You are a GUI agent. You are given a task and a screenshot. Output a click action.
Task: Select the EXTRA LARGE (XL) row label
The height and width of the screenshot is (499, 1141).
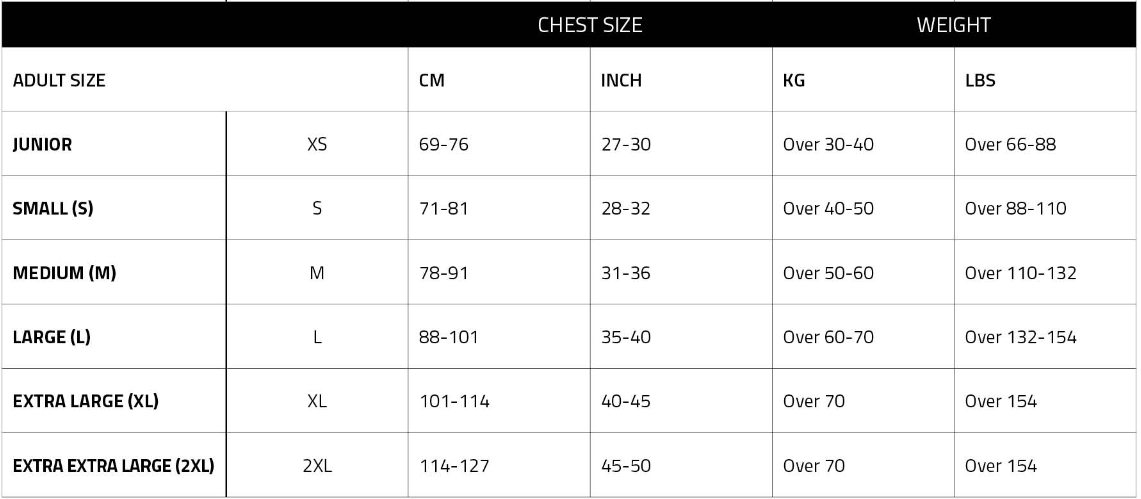[x=86, y=401]
